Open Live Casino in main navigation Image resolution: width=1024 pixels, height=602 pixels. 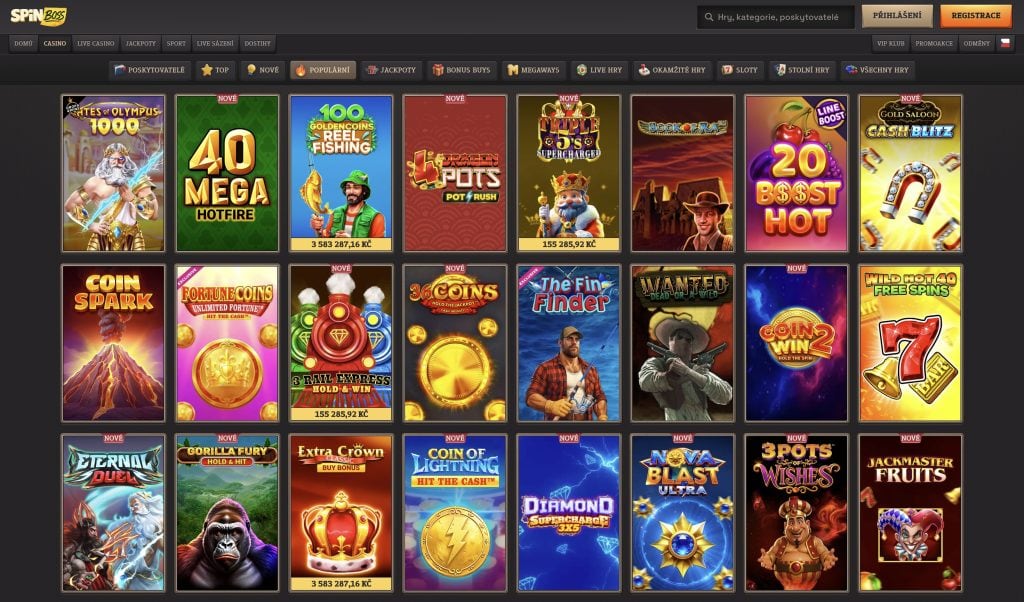click(x=96, y=44)
